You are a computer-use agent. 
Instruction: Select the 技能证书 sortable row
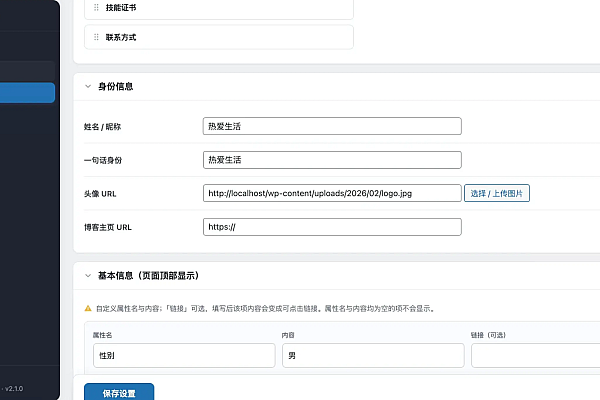(x=219, y=8)
